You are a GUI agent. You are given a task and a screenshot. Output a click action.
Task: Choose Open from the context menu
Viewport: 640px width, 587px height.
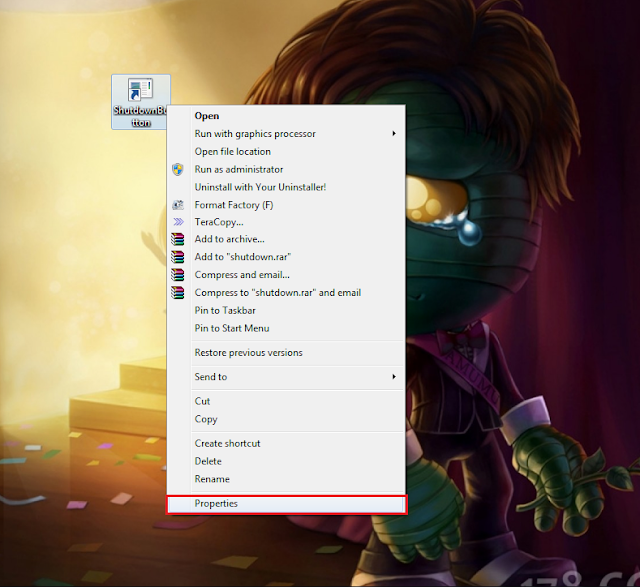pyautogui.click(x=286, y=116)
